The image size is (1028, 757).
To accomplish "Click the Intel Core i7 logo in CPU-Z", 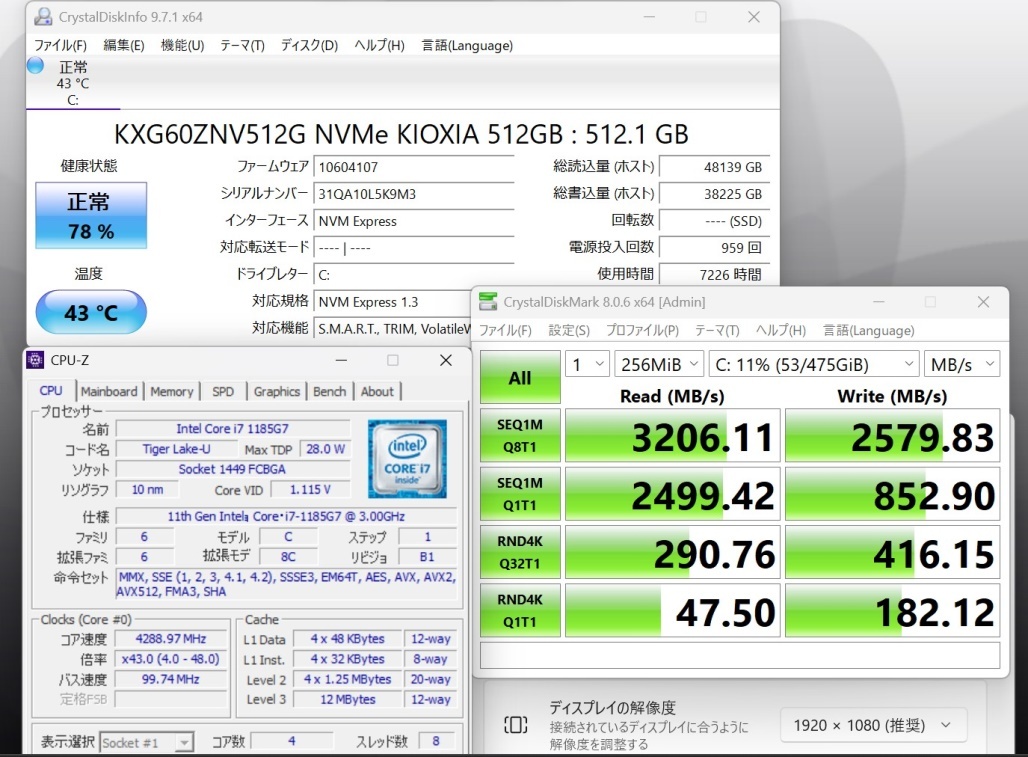I will tap(408, 459).
